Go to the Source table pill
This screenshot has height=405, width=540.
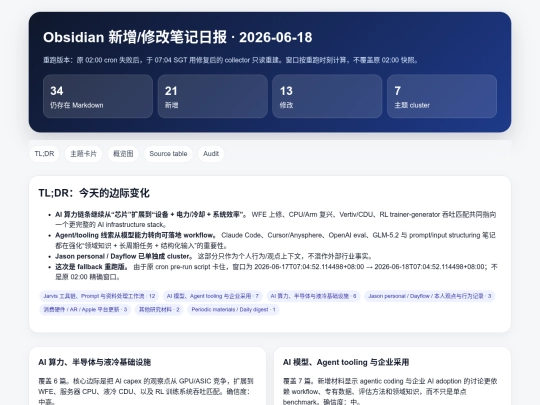pyautogui.click(x=168, y=154)
